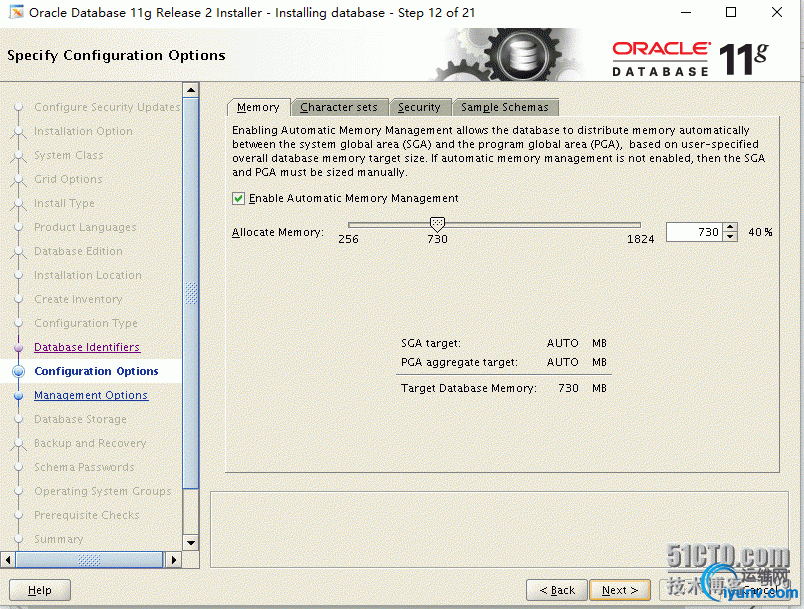Click the Configuration Options step bullet icon
The height and width of the screenshot is (609, 804).
[x=18, y=371]
